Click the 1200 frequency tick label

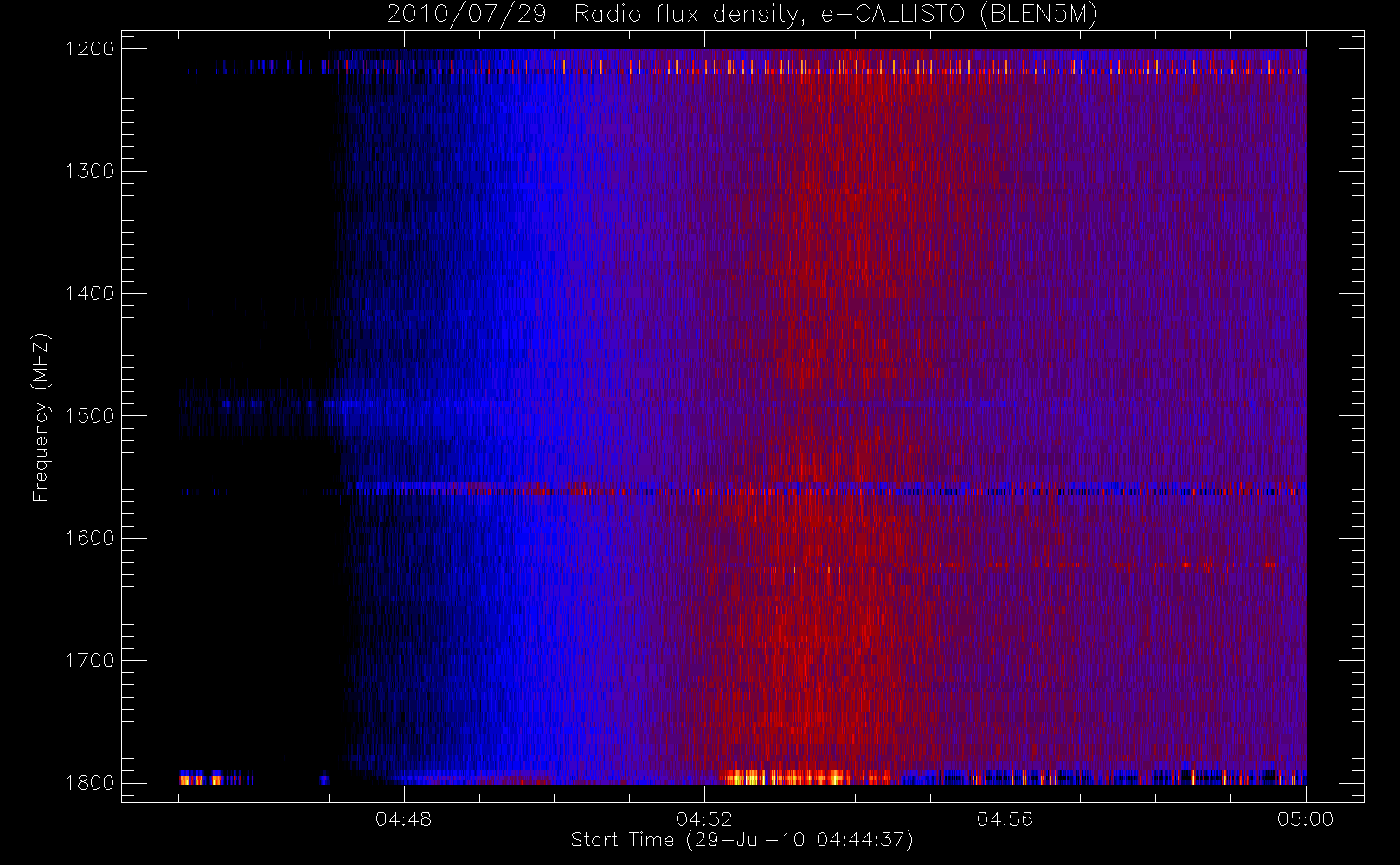pyautogui.click(x=90, y=49)
